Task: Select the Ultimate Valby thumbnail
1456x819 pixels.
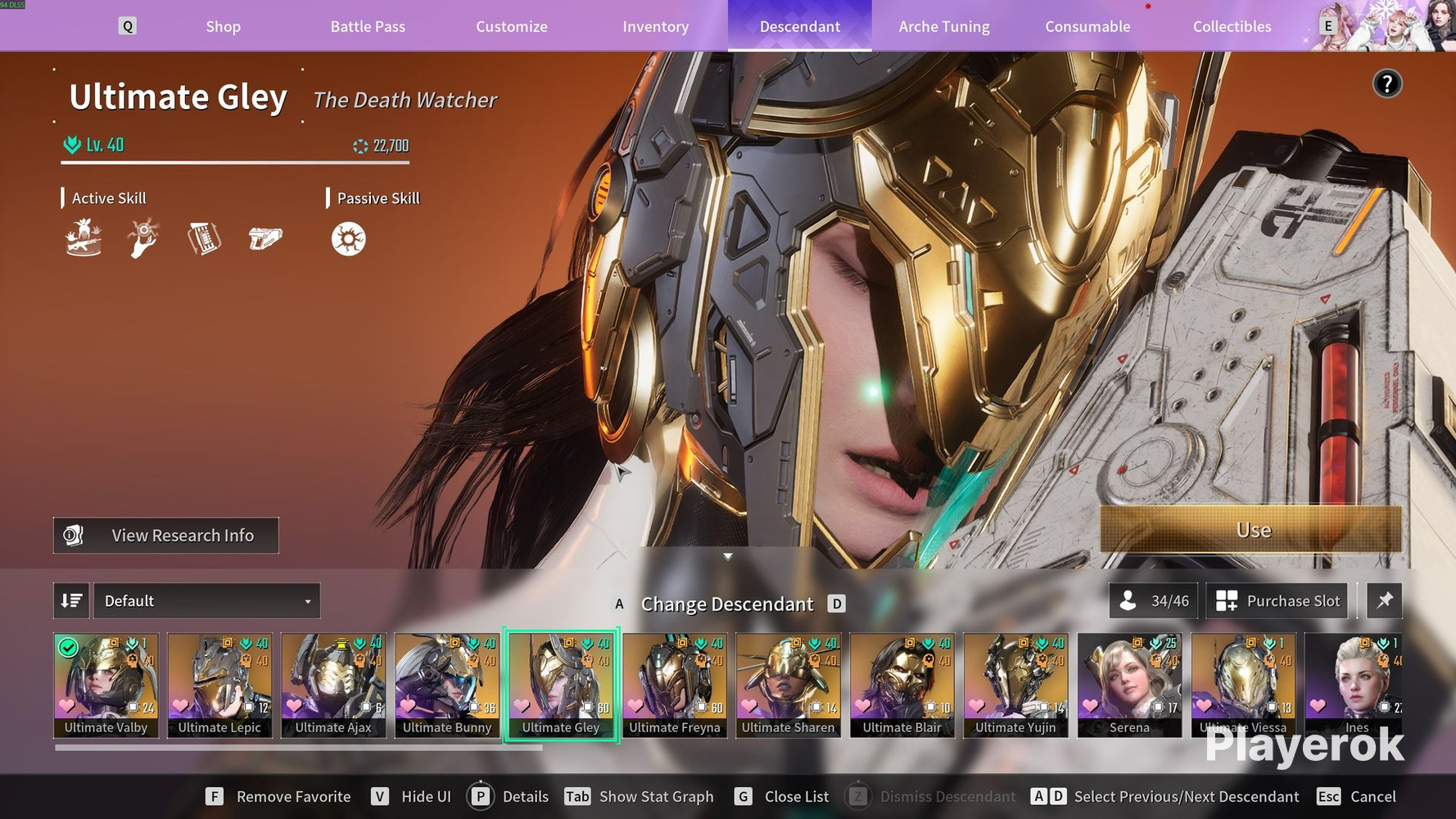Action: pos(106,686)
